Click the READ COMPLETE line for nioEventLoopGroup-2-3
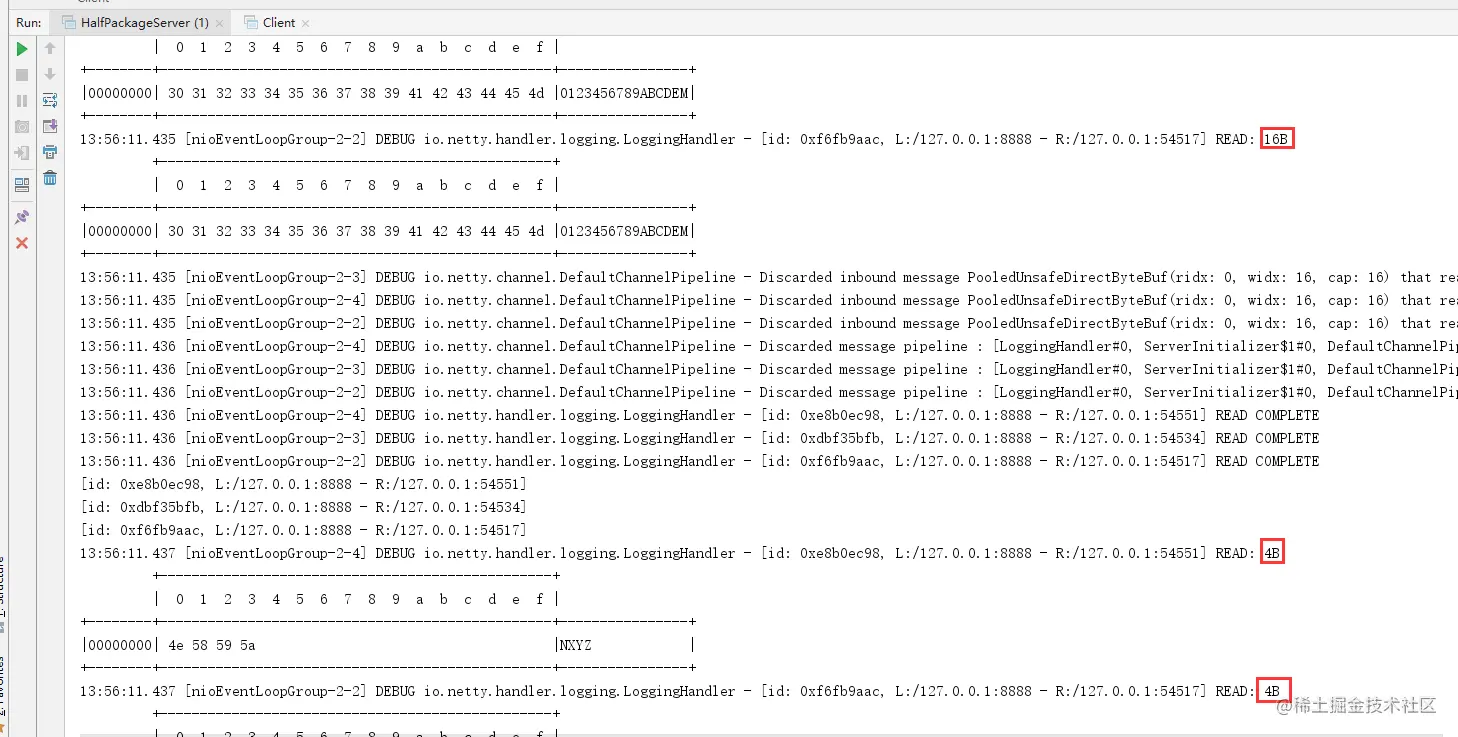1458x737 pixels. pos(700,438)
